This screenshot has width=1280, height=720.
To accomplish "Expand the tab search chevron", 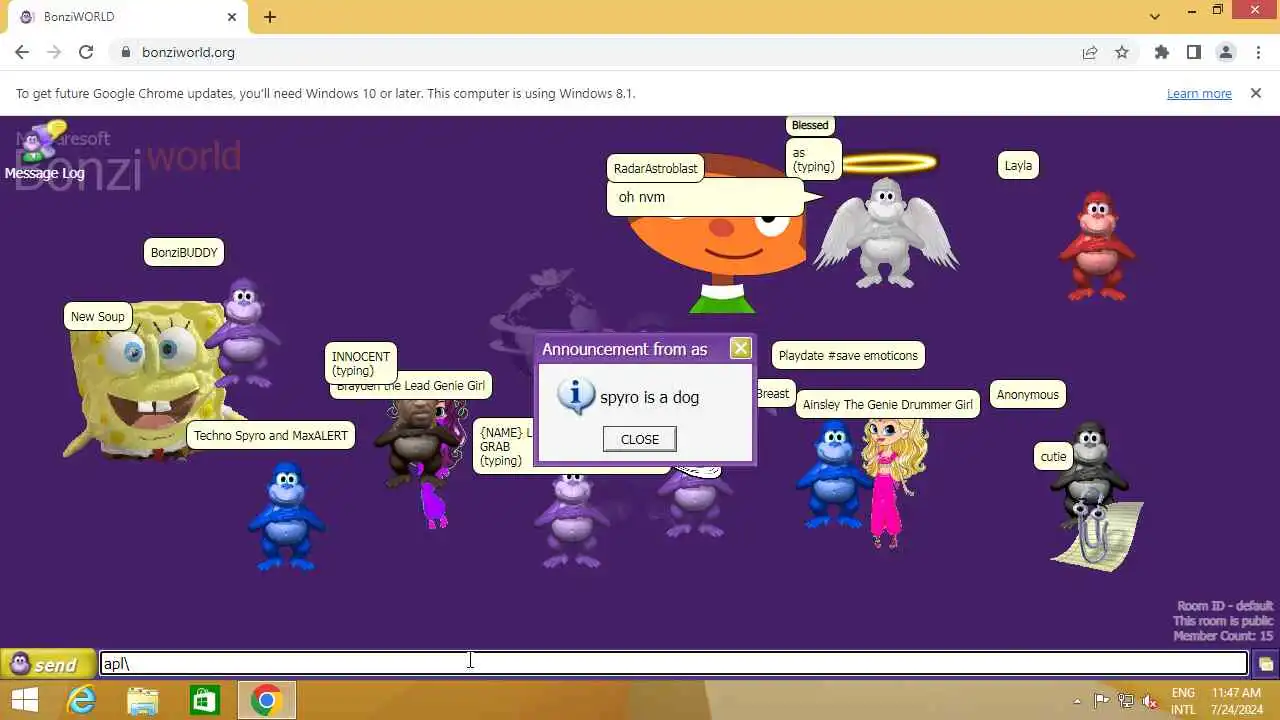I will click(x=1155, y=17).
